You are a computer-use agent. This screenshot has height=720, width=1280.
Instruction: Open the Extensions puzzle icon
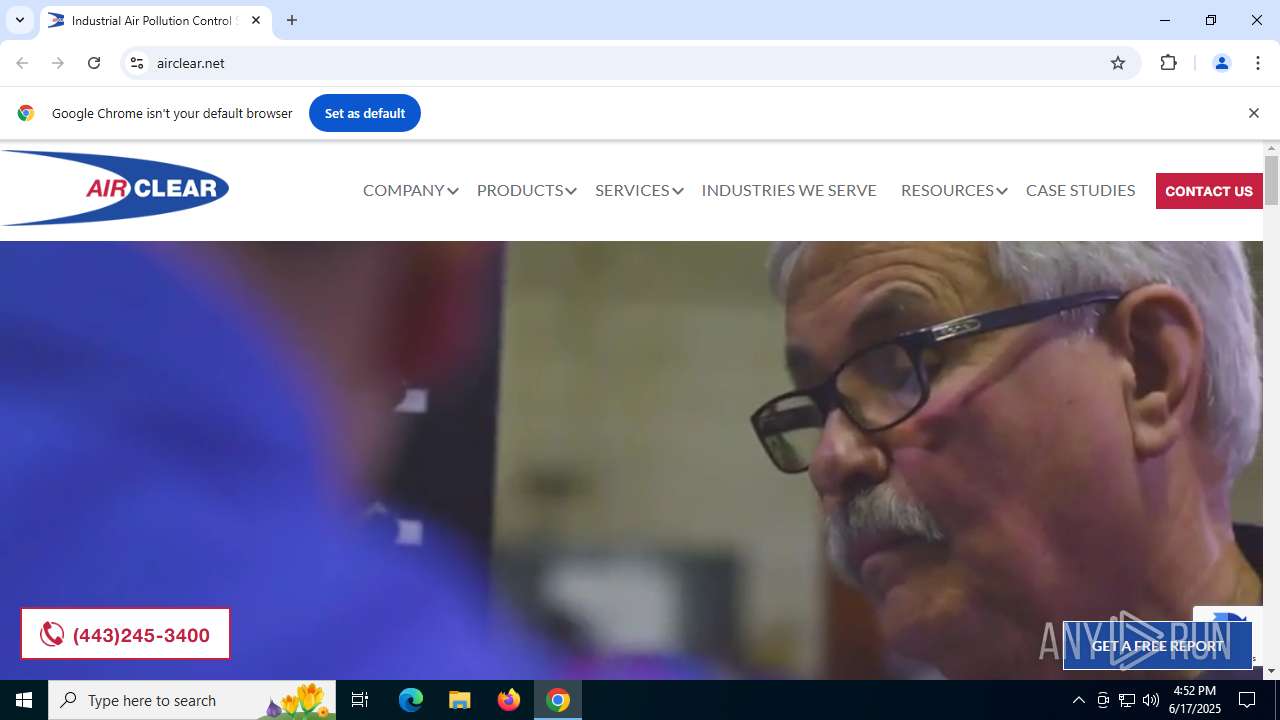(1168, 63)
